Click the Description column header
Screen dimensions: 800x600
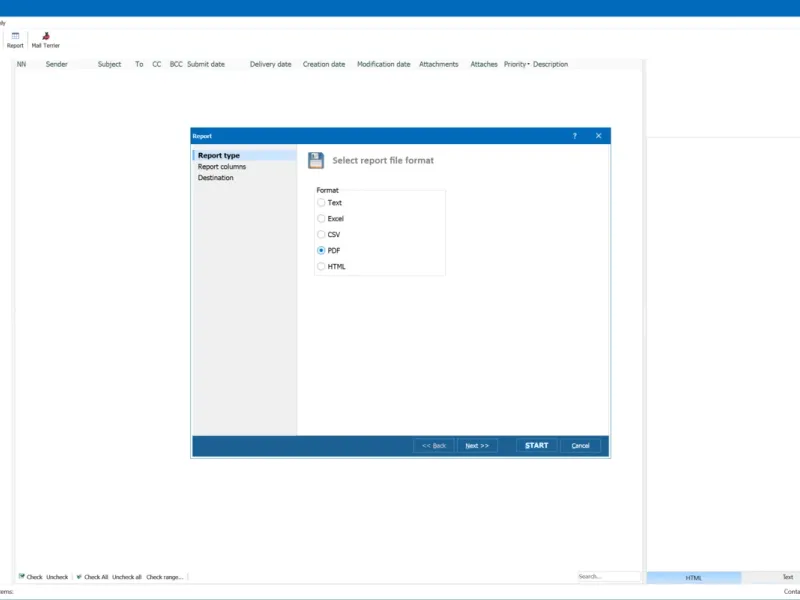click(x=551, y=64)
